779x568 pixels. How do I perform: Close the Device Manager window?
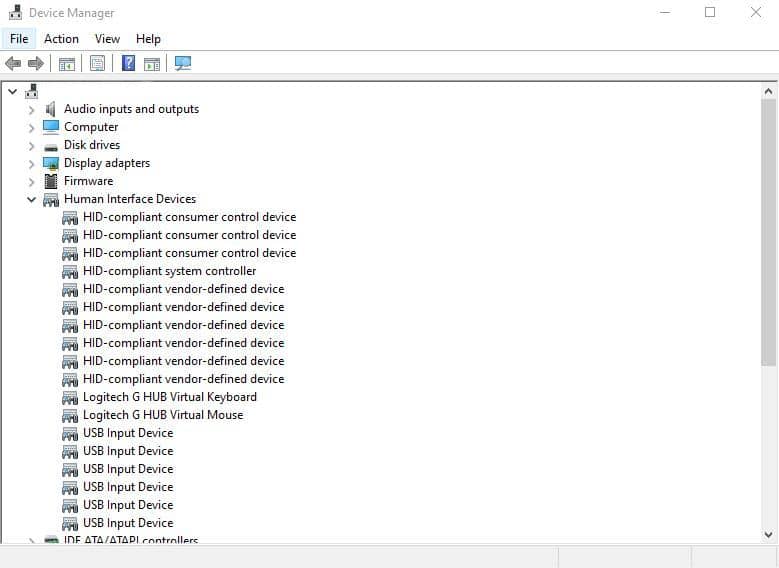(756, 12)
